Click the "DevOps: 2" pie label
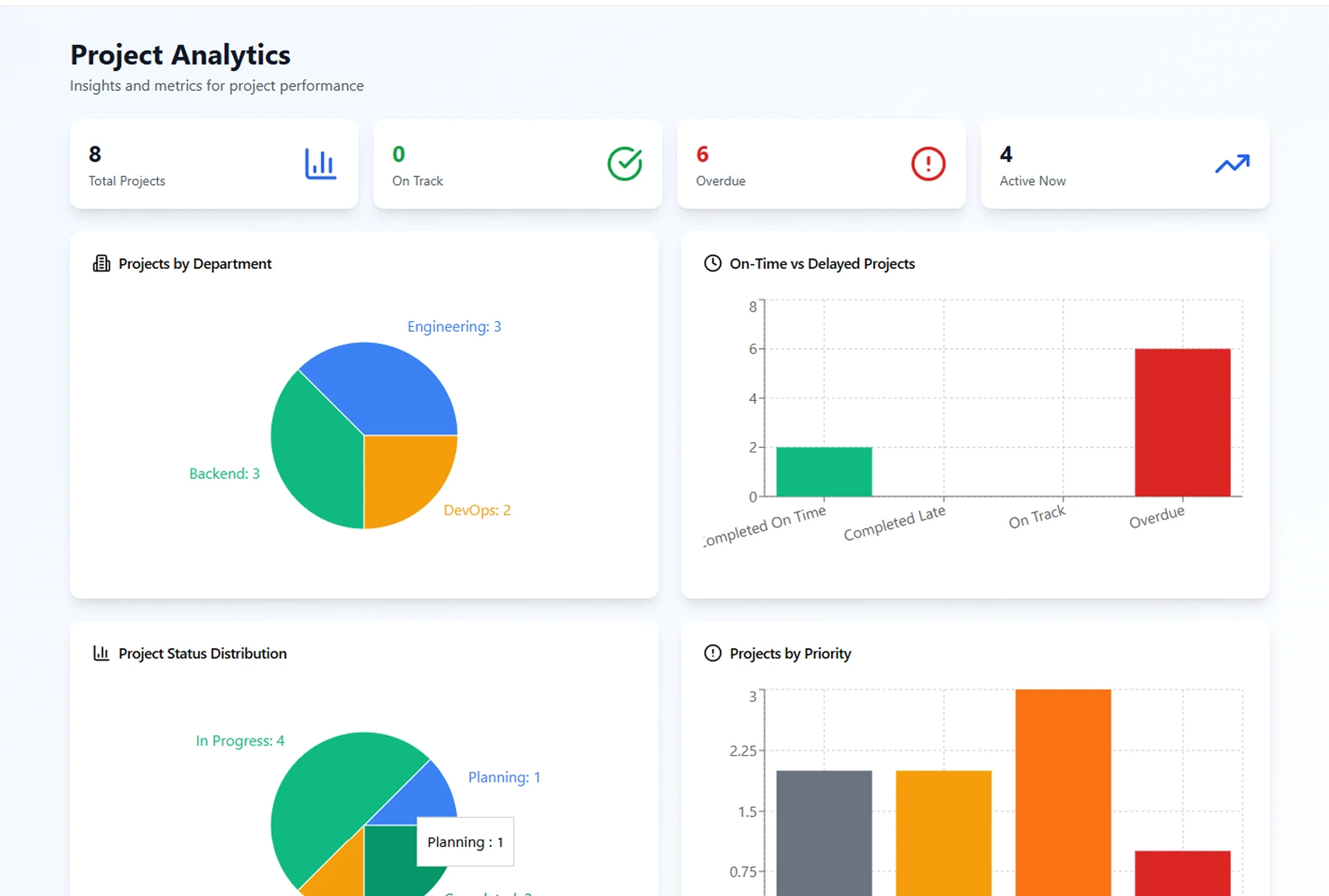The height and width of the screenshot is (896, 1329). (478, 510)
